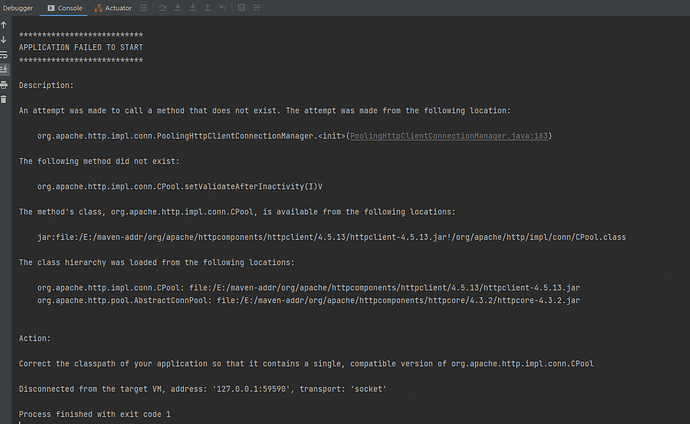
Task: Open the Evaluate Expression calculator icon
Action: click(241, 7)
